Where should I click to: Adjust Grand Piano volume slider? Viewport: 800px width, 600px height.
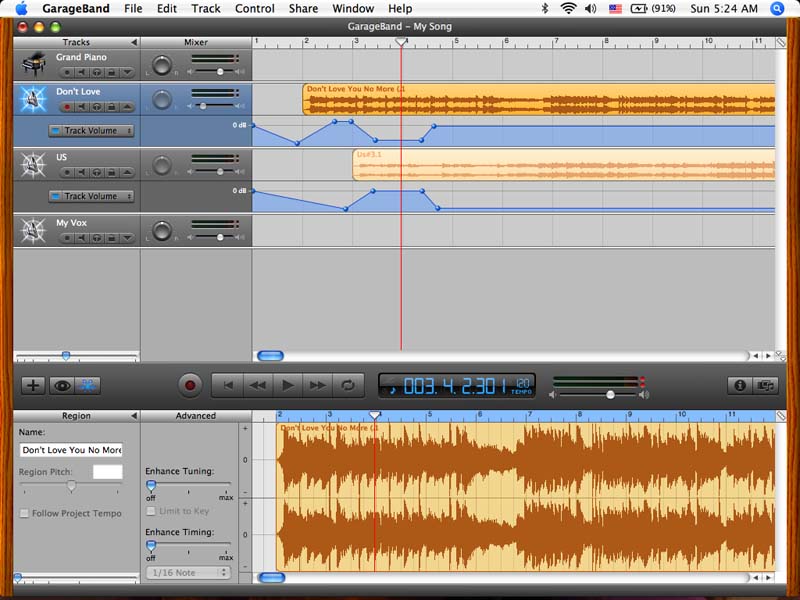(220, 71)
